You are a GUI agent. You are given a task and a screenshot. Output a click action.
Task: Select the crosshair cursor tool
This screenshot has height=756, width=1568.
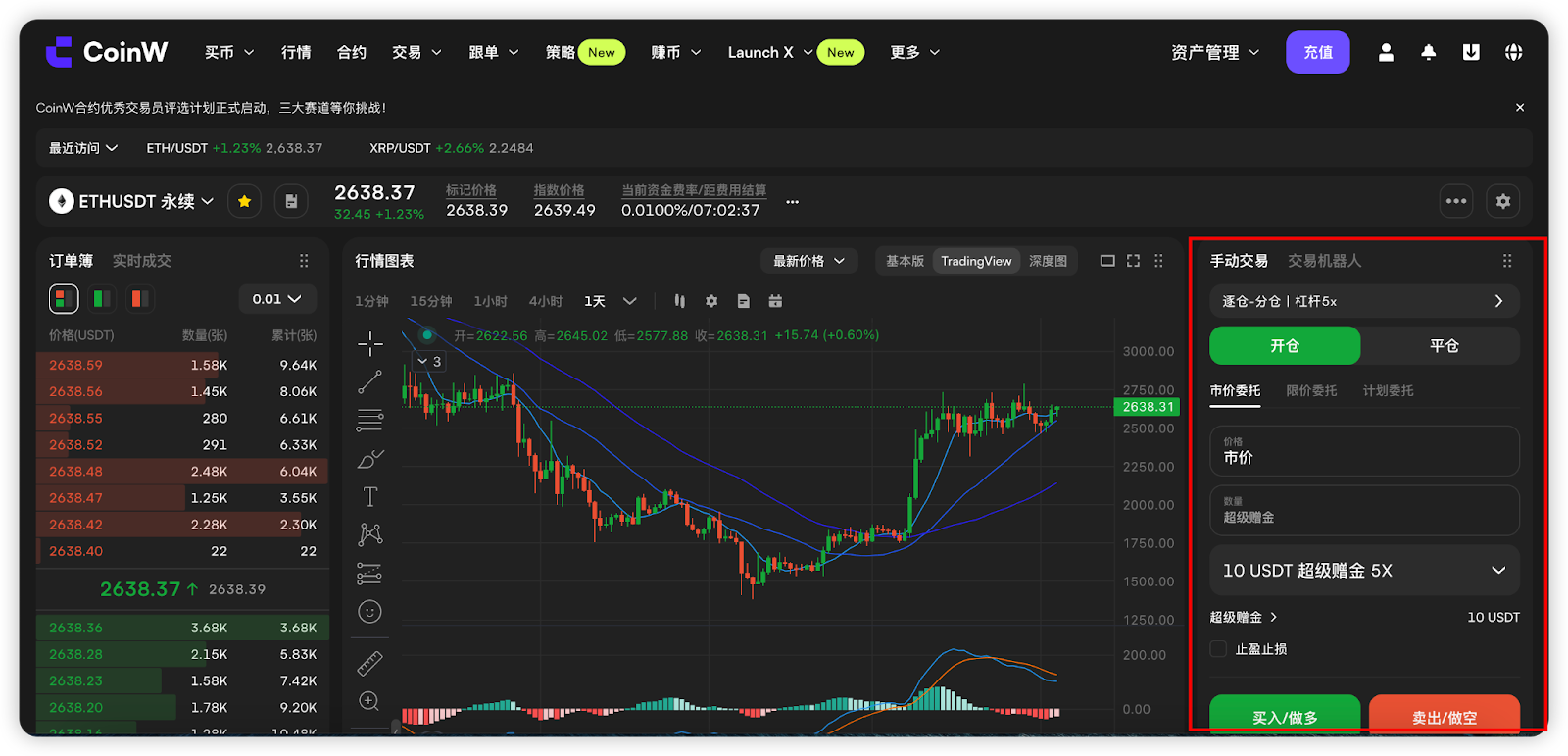370,343
